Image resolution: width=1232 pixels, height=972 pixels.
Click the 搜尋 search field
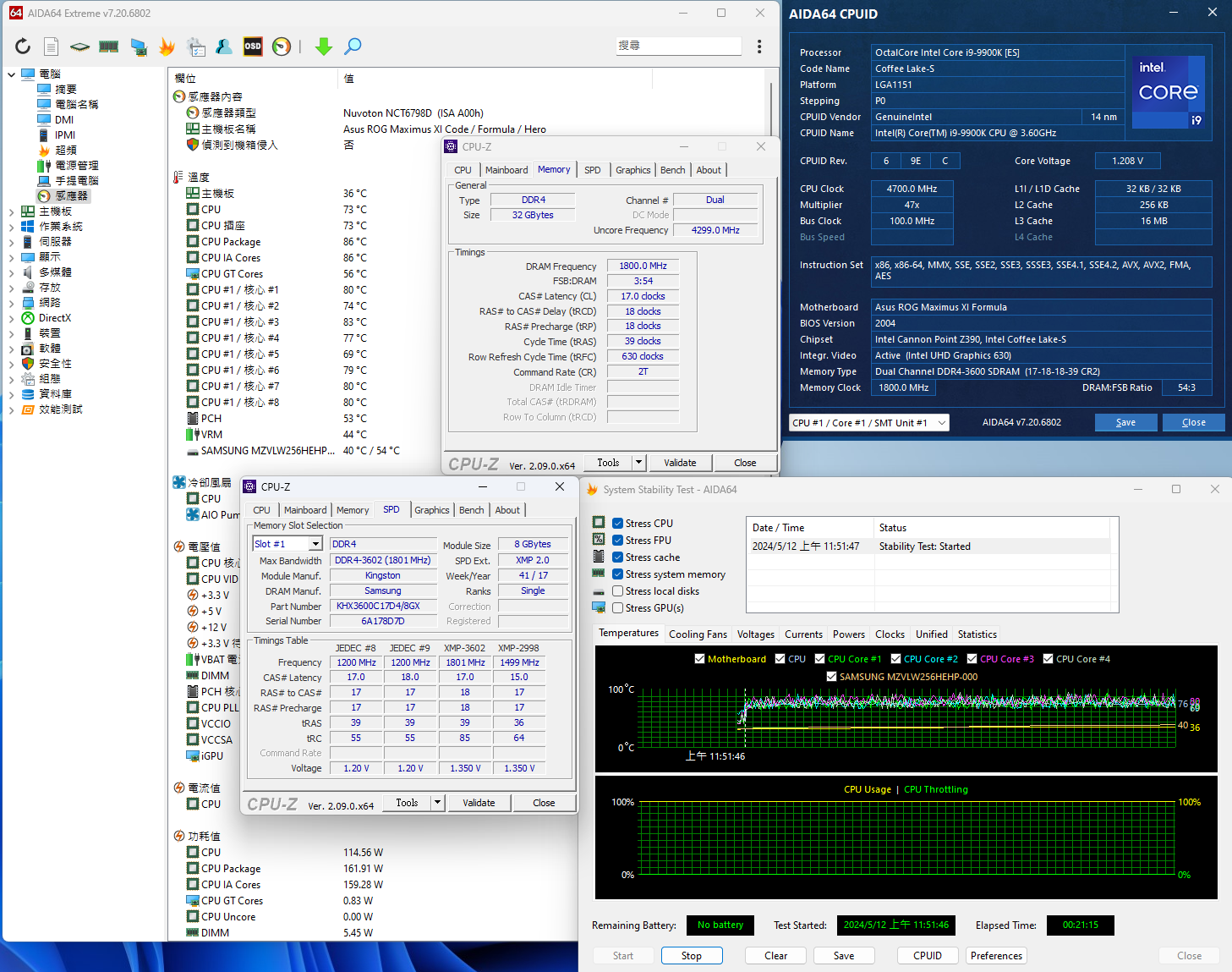pyautogui.click(x=678, y=46)
